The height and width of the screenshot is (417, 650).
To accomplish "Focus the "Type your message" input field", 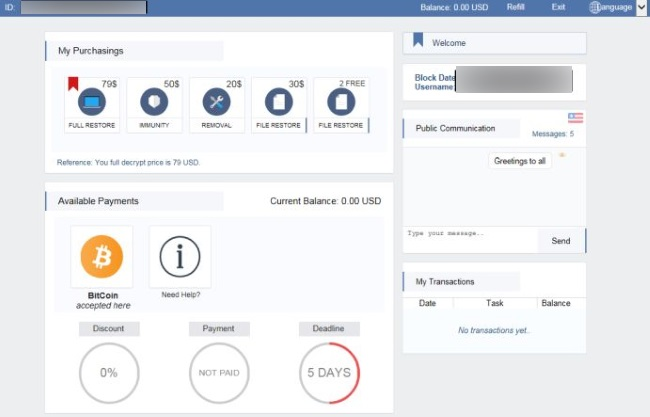I will click(470, 240).
